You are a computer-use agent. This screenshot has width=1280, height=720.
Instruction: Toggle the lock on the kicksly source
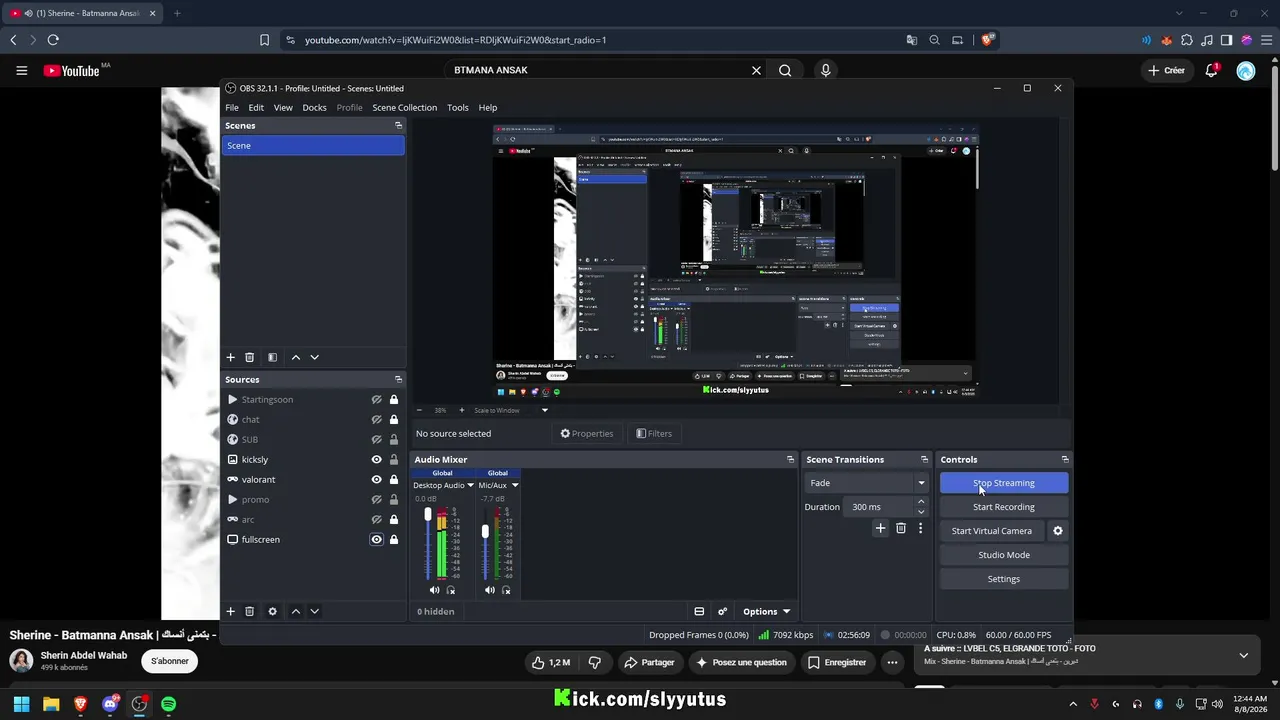point(394,459)
